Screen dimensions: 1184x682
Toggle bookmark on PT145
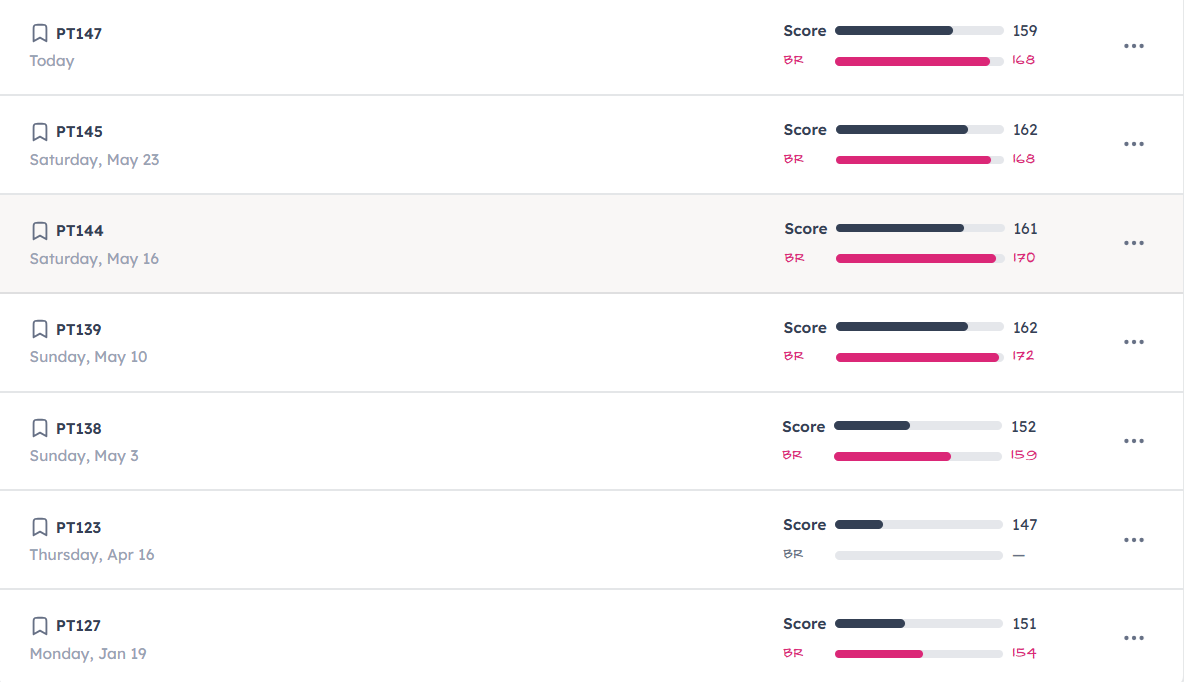click(40, 131)
